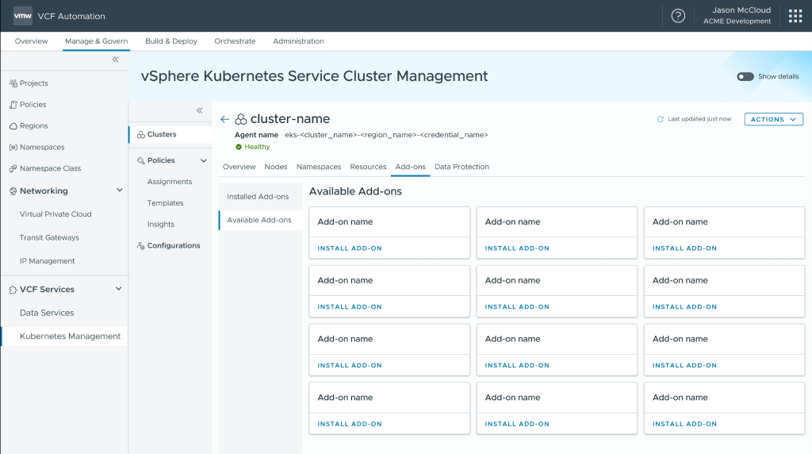Screen dimensions: 812x454
Task: Collapse the Policies sub-menu chevron
Action: tap(204, 160)
